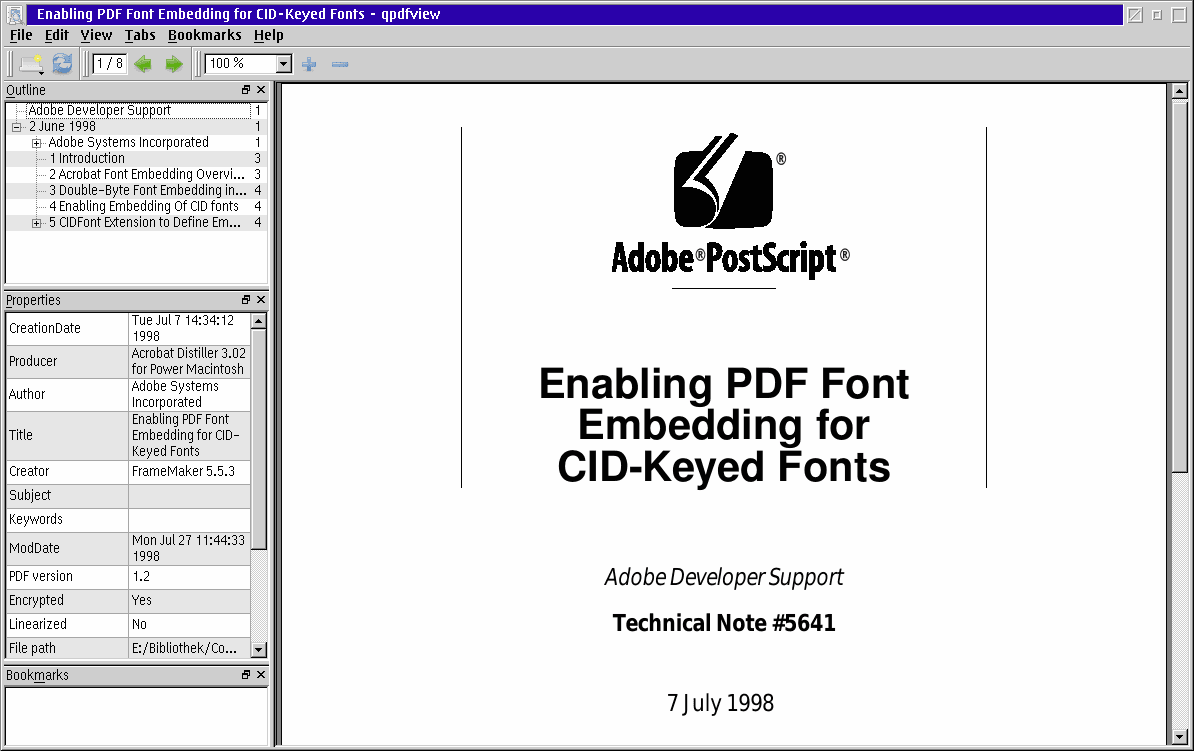This screenshot has width=1194, height=751.
Task: Open the Bookmarks menu
Action: tap(205, 35)
